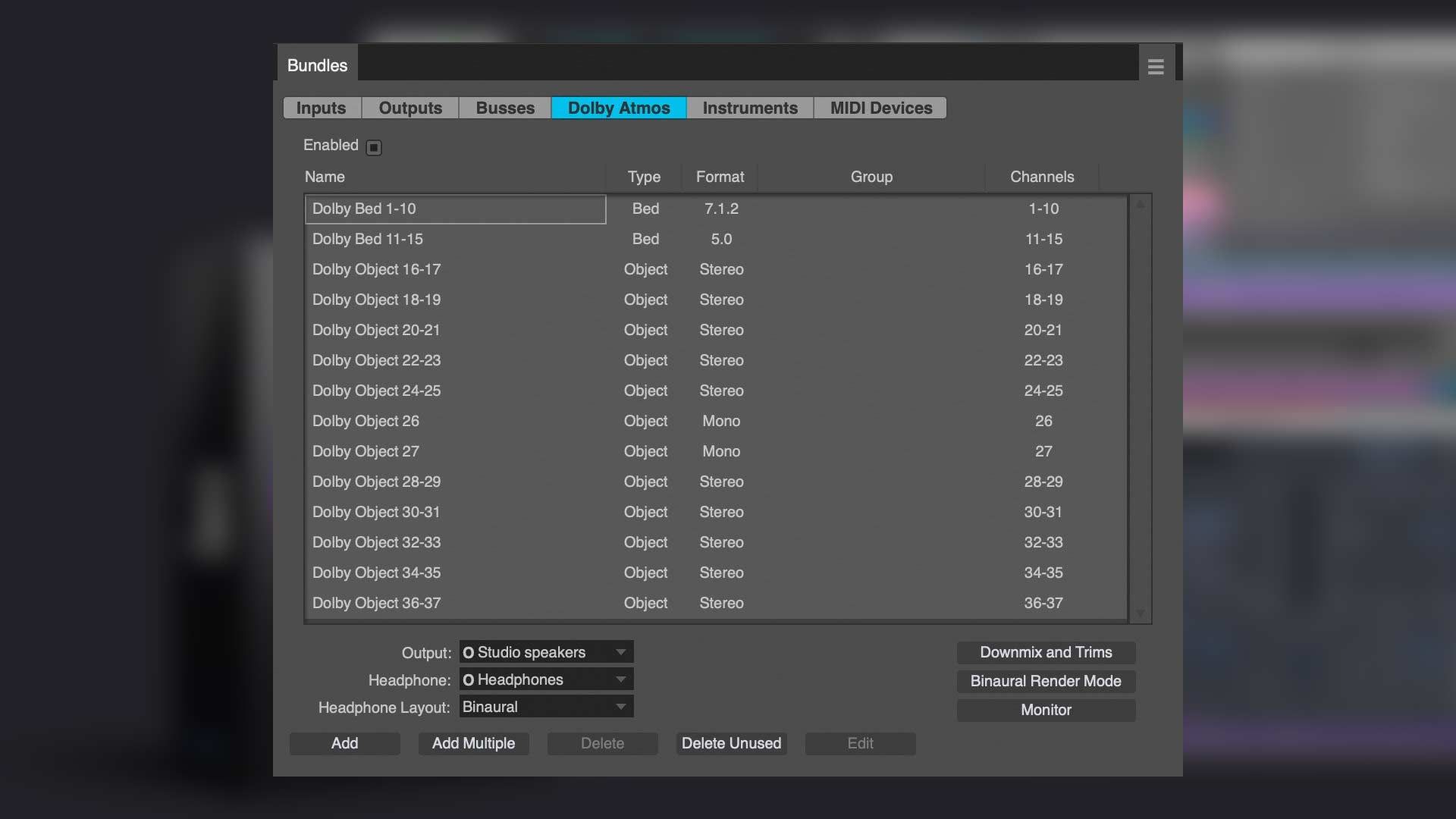The width and height of the screenshot is (1456, 819).
Task: Click the Add button
Action: (344, 743)
